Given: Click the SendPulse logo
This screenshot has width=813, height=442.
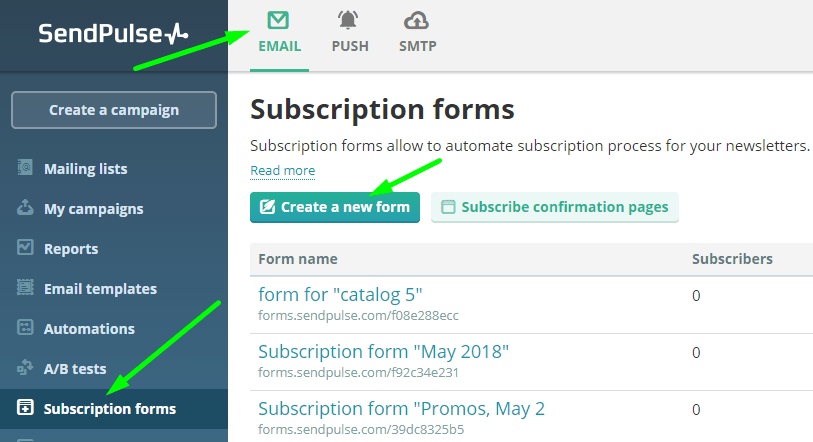Looking at the screenshot, I should pos(113,34).
